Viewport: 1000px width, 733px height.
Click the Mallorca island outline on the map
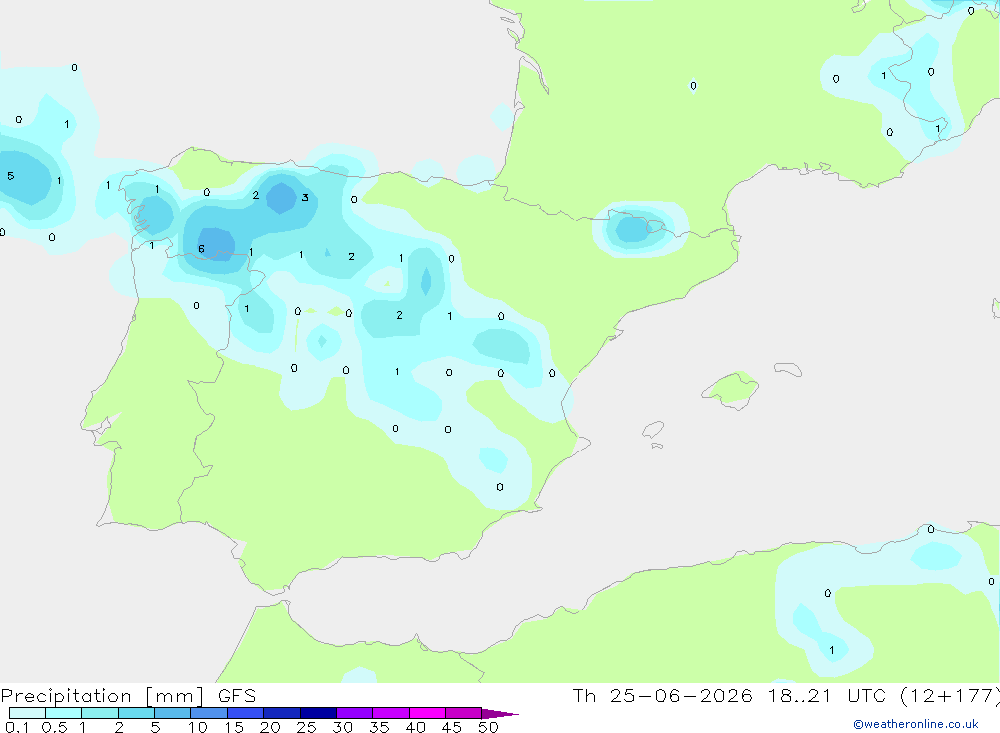(730, 389)
